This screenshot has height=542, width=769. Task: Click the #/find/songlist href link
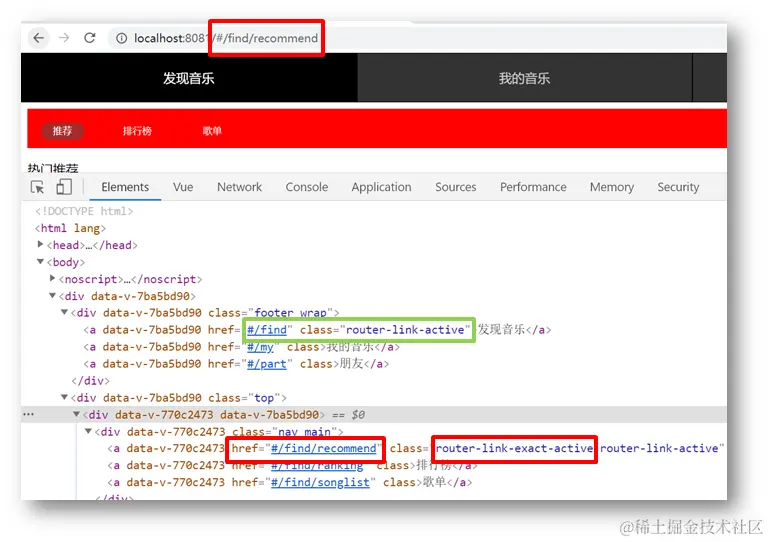[x=320, y=483]
